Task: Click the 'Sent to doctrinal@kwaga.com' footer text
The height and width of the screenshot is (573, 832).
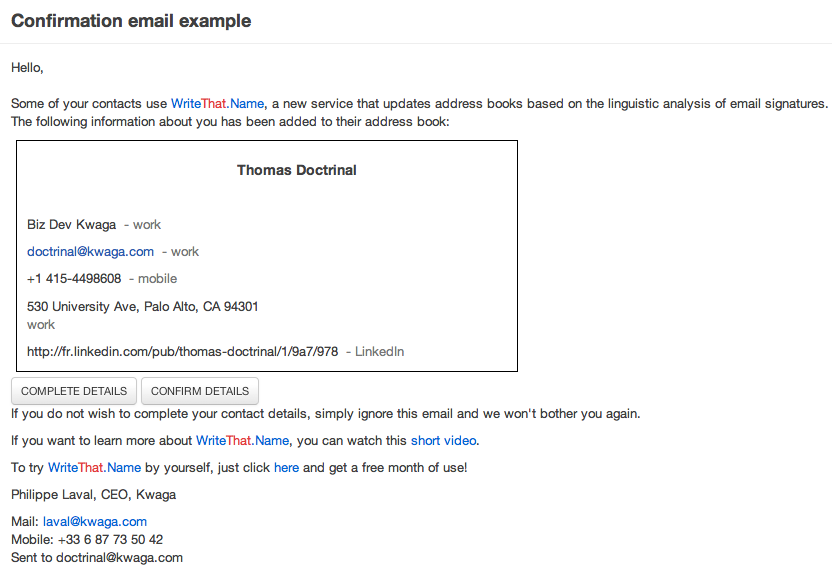Action: 97,558
